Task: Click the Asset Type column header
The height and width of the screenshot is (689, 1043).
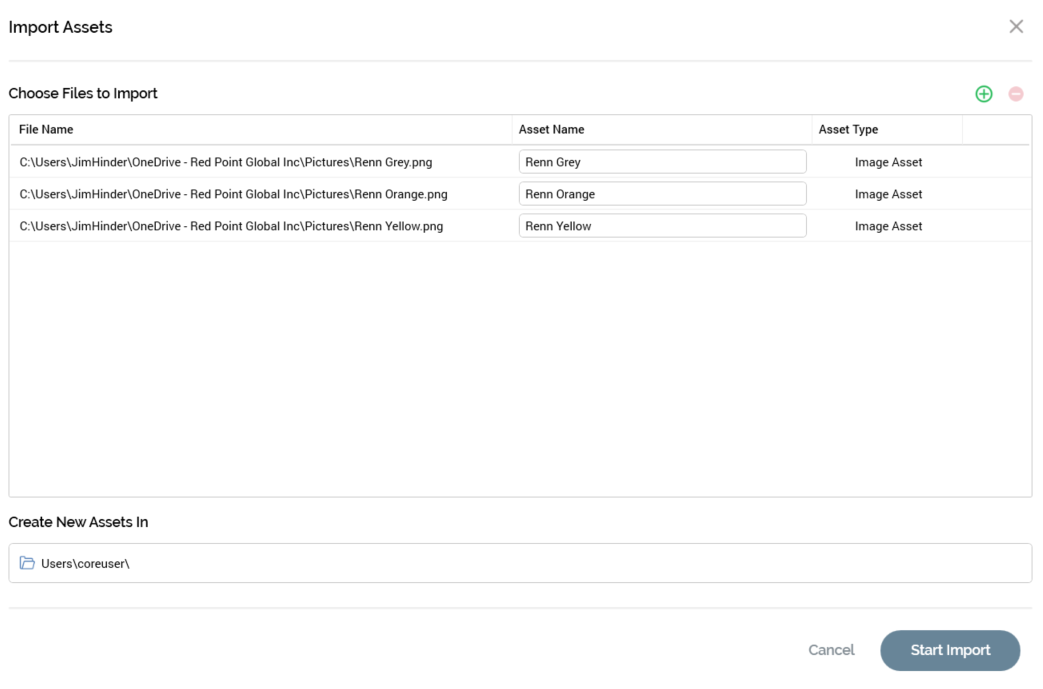Action: tap(848, 129)
